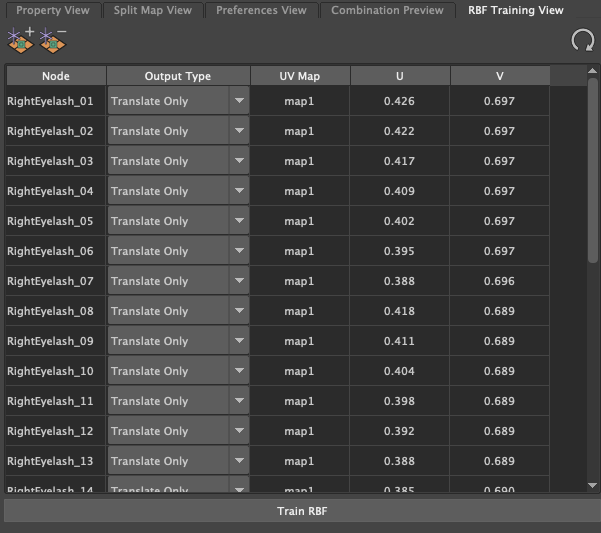Open Output Type dropdown for RightEyelash_05
This screenshot has width=601, height=533.
click(178, 221)
